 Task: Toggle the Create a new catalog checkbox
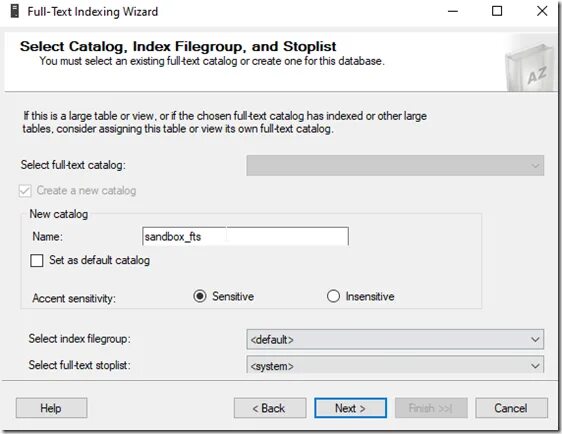pos(25,191)
